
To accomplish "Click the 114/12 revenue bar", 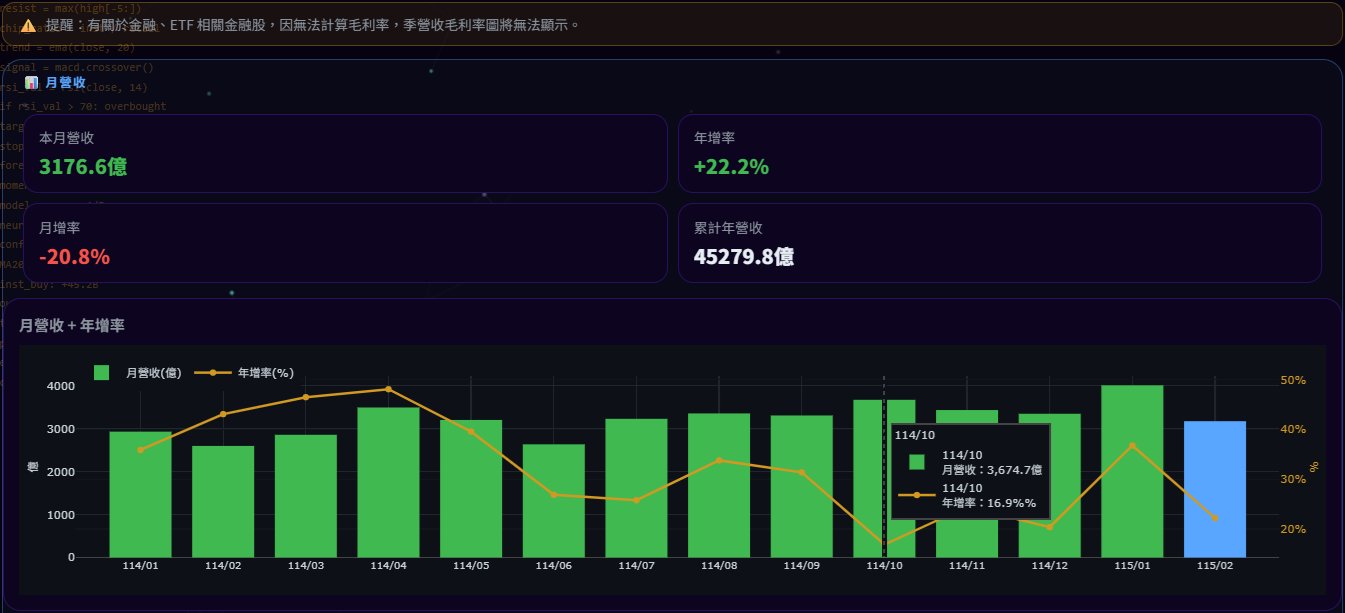I will click(1050, 485).
